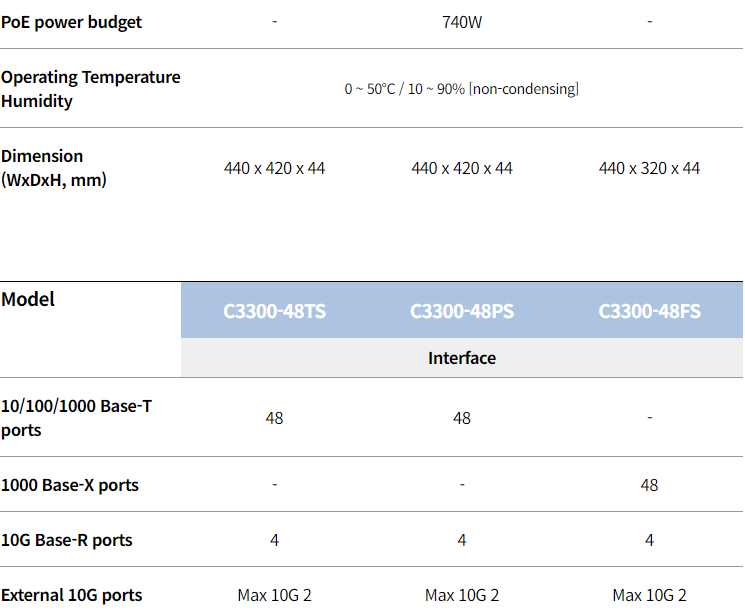Click the 10G Base-R value for C3300-48PS
This screenshot has width=745, height=614.
point(462,540)
